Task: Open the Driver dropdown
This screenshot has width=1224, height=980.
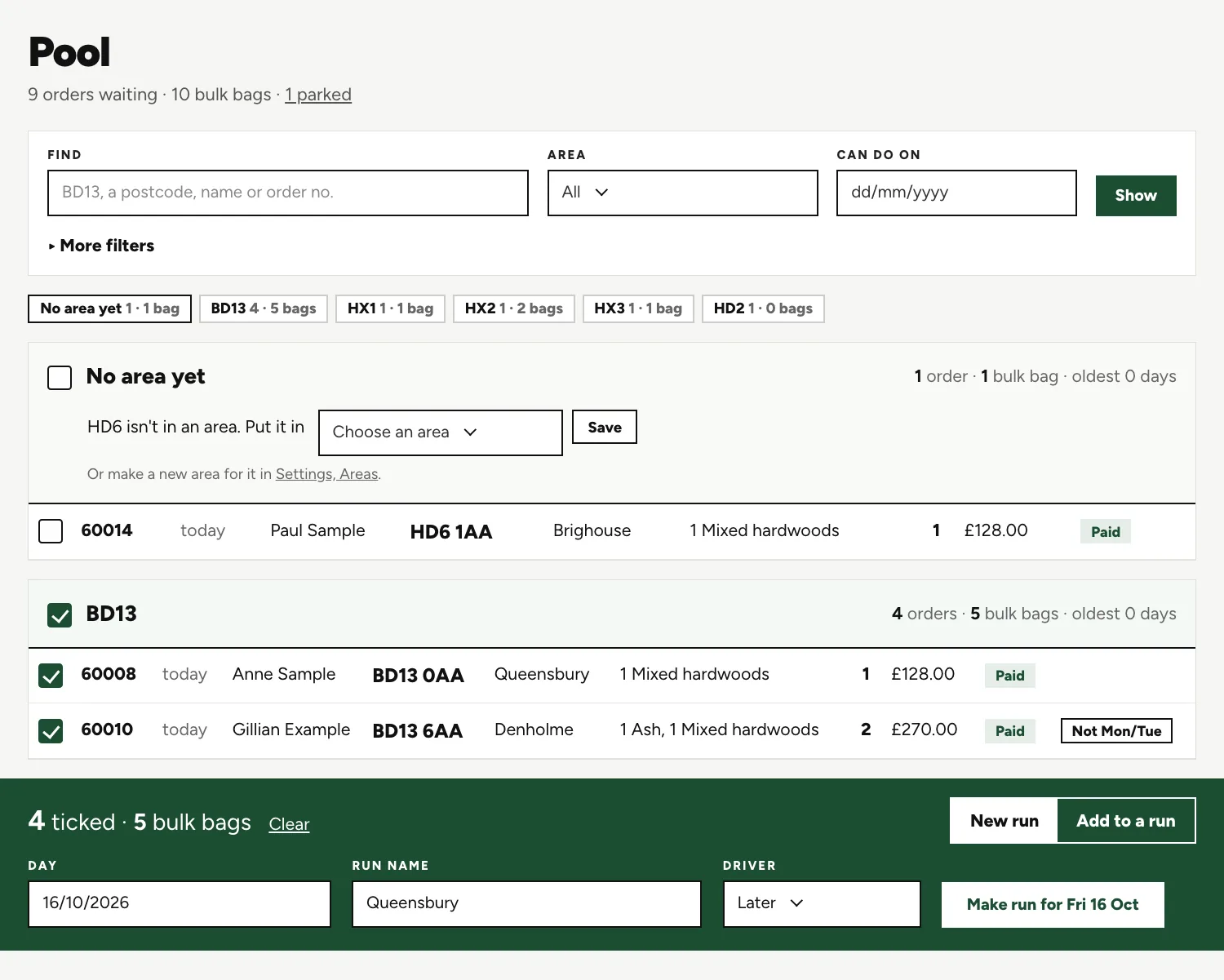Action: pos(822,903)
